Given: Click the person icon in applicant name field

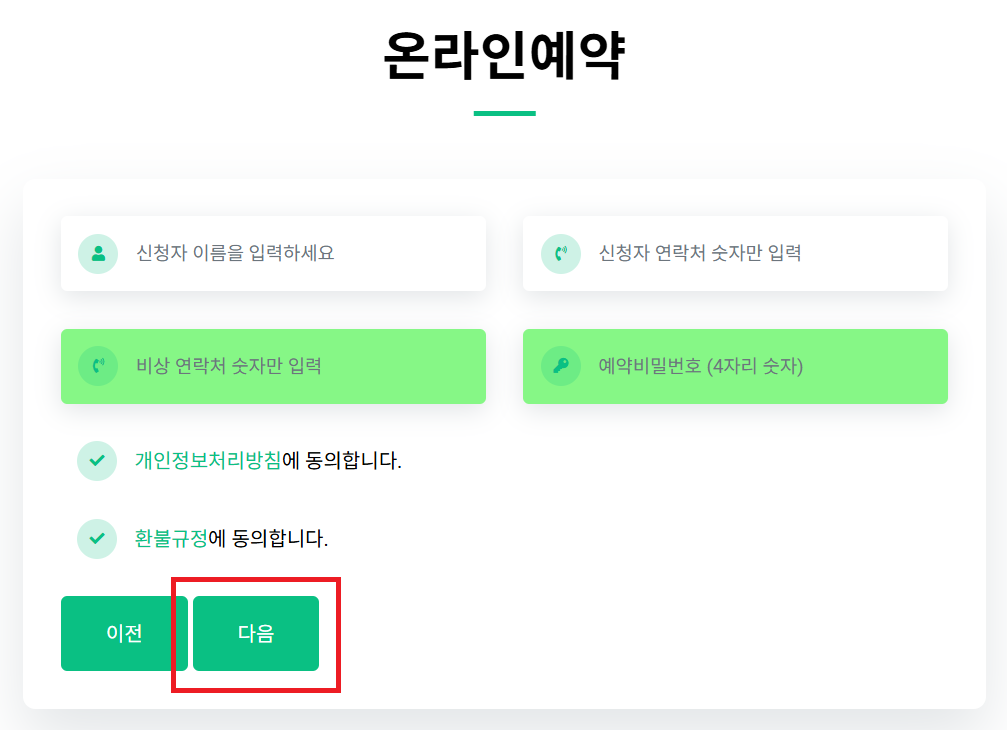Looking at the screenshot, I should (96, 253).
